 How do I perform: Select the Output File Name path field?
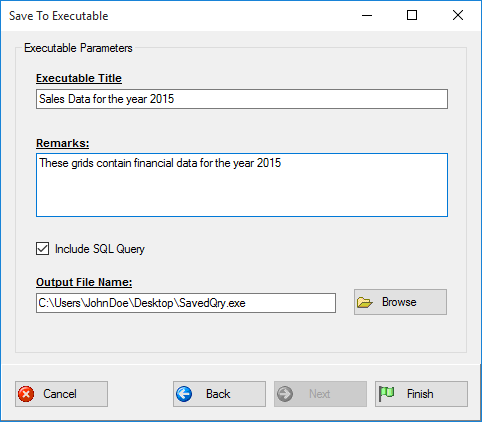point(186,303)
